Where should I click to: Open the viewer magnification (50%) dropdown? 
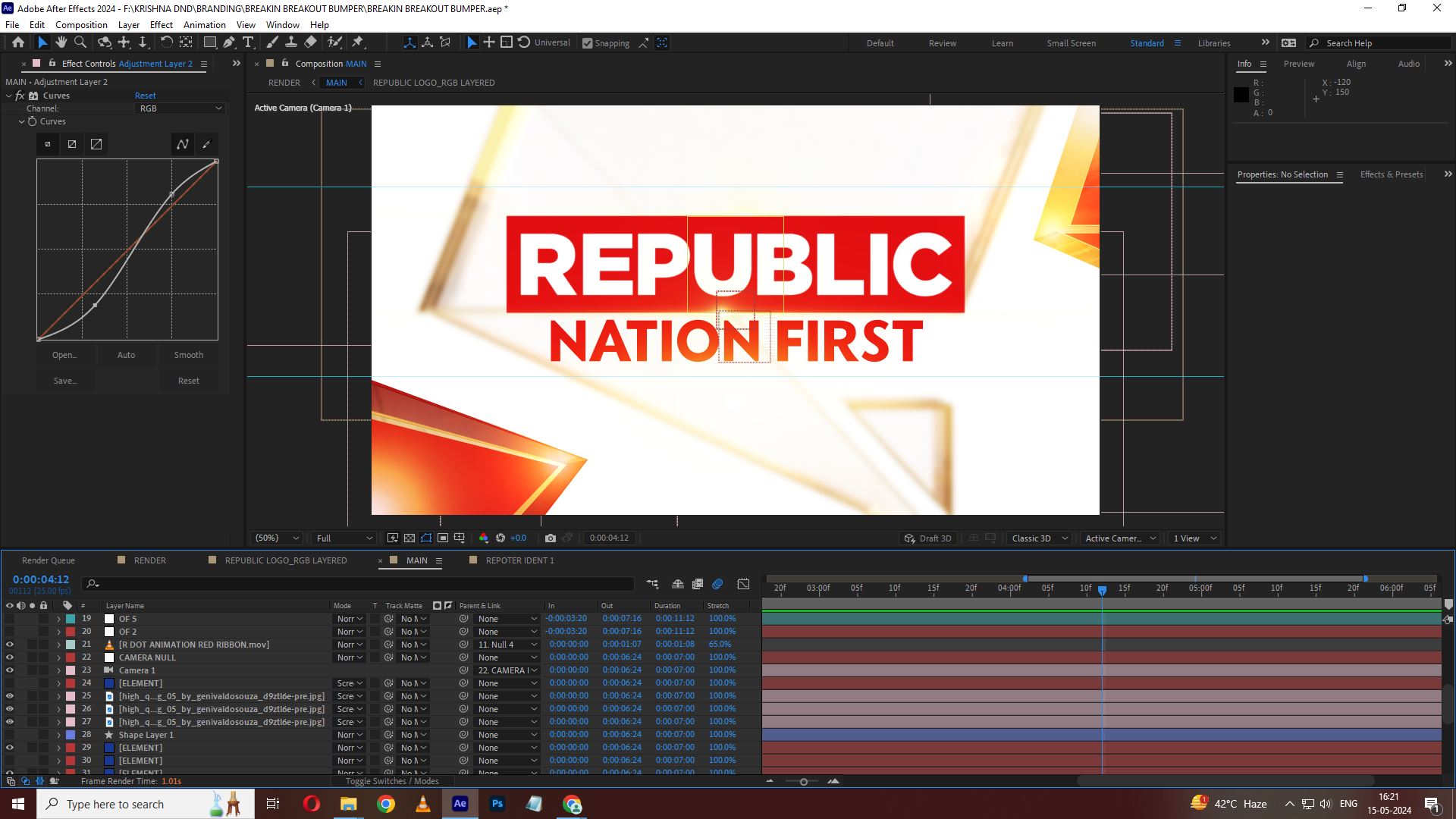[x=277, y=538]
